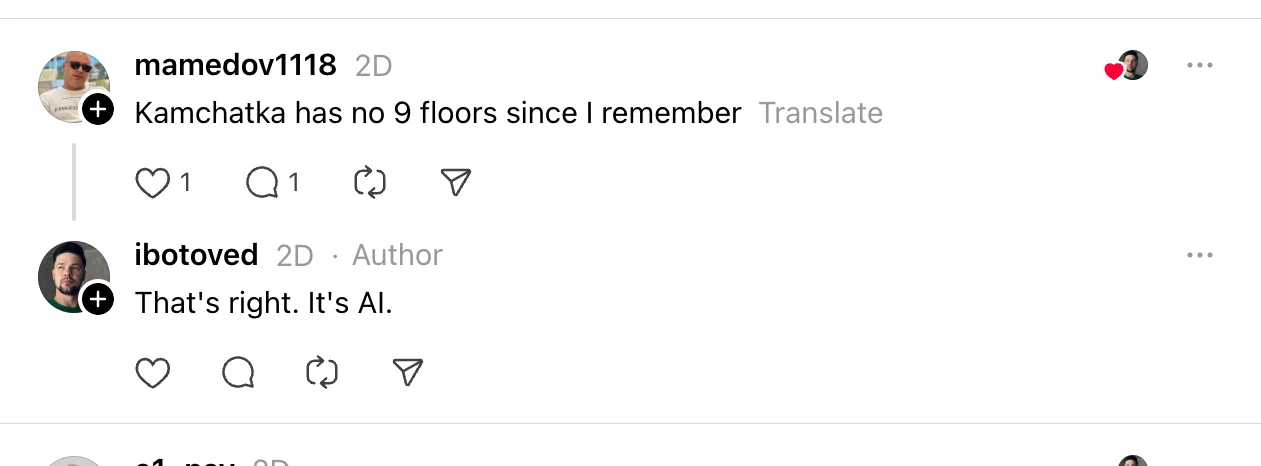Like mamedov1118's comment with the heart
This screenshot has height=466, width=1261.
(x=152, y=183)
